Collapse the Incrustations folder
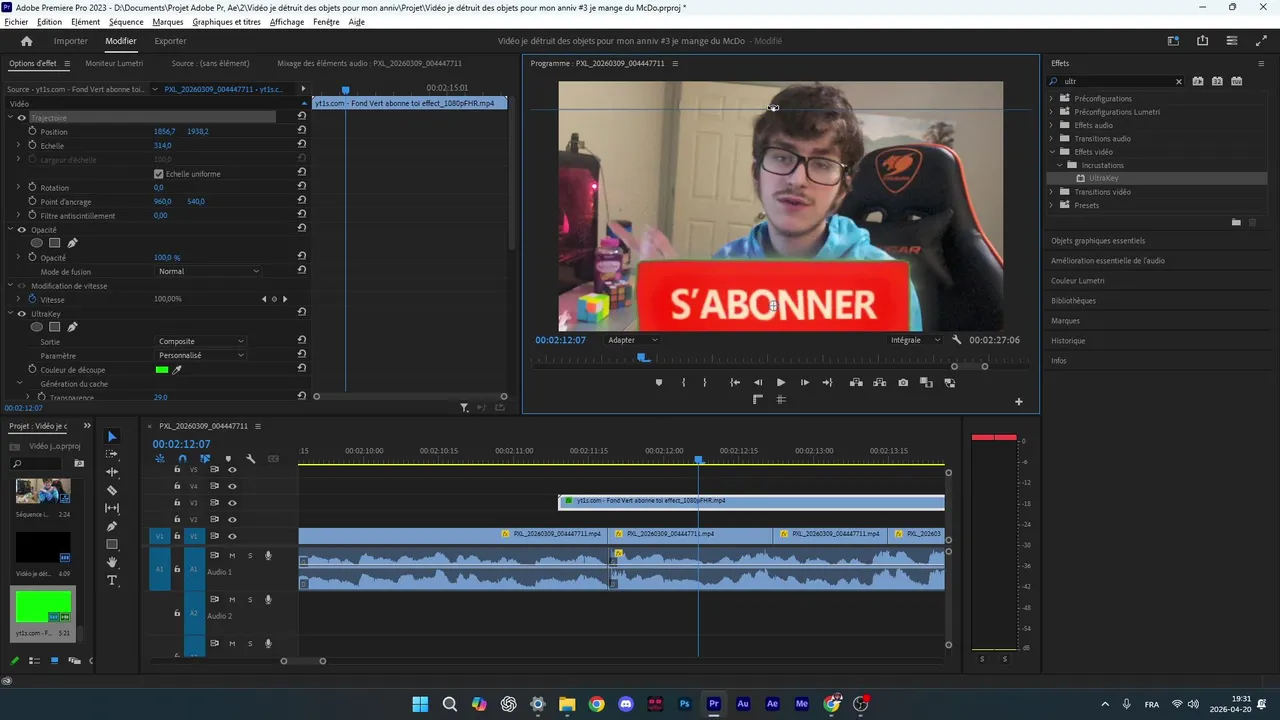Screen dimensions: 1280x720 pyautogui.click(x=1060, y=165)
